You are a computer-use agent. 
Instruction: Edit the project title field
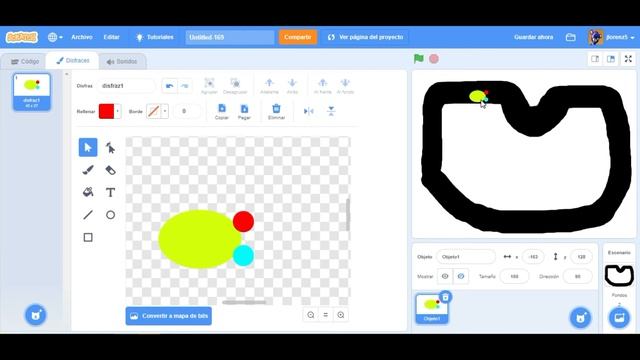point(229,37)
